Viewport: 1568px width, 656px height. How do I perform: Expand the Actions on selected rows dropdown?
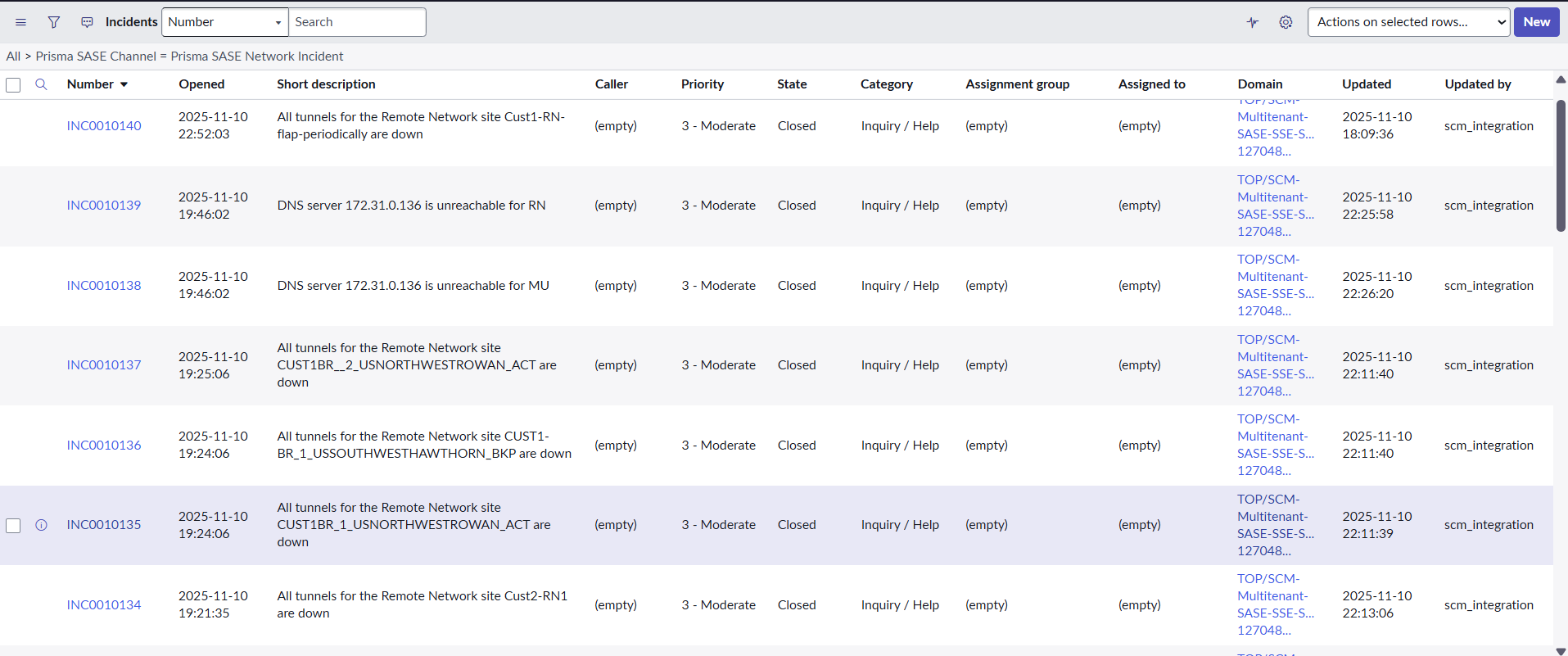[1408, 22]
